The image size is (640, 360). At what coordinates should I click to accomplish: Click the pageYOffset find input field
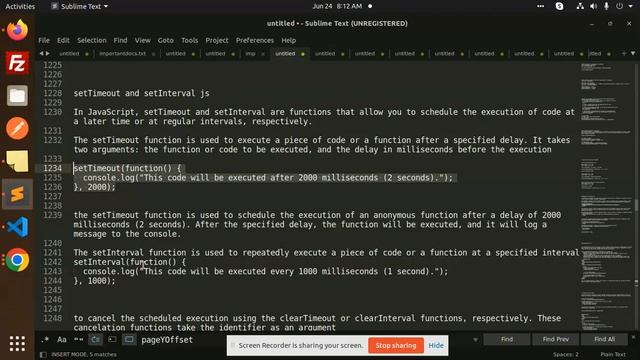pos(306,340)
